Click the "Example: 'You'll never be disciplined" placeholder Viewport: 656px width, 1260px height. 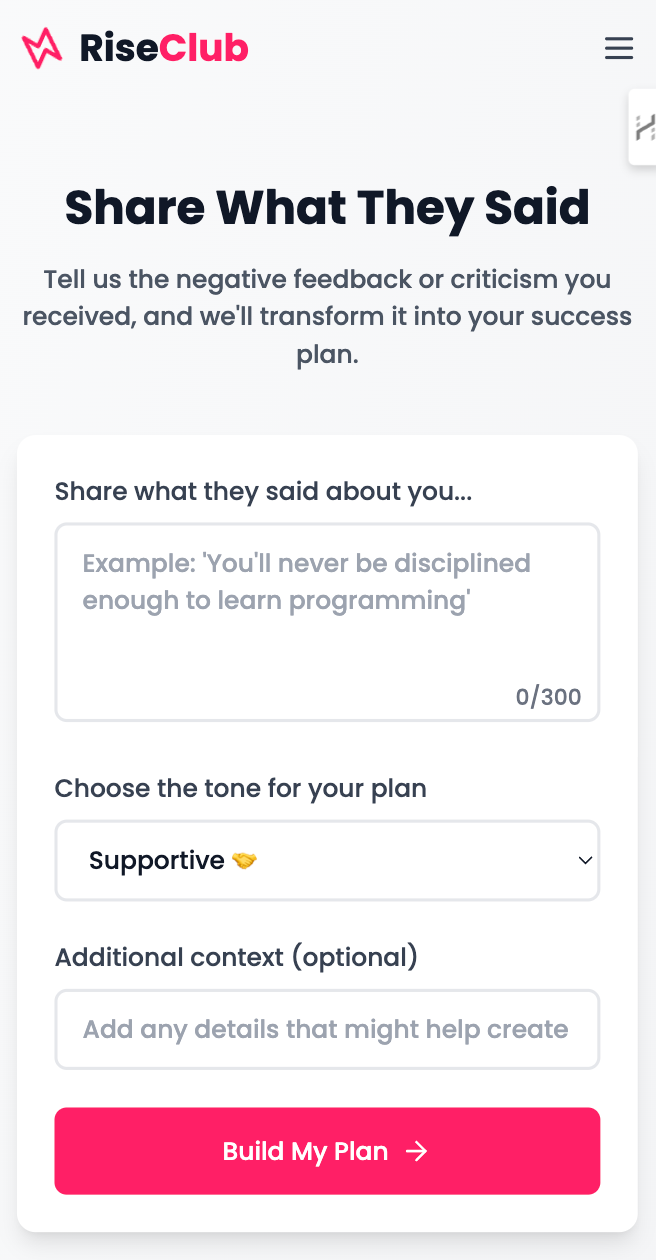306,563
